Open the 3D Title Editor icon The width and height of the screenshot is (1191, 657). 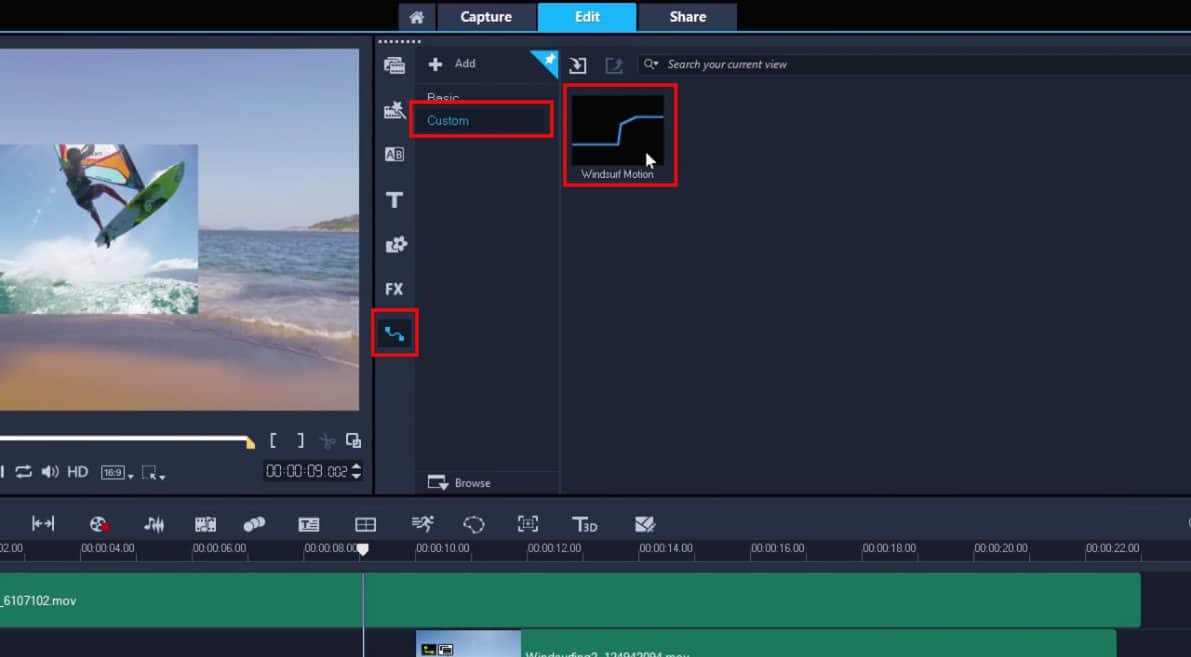click(585, 524)
